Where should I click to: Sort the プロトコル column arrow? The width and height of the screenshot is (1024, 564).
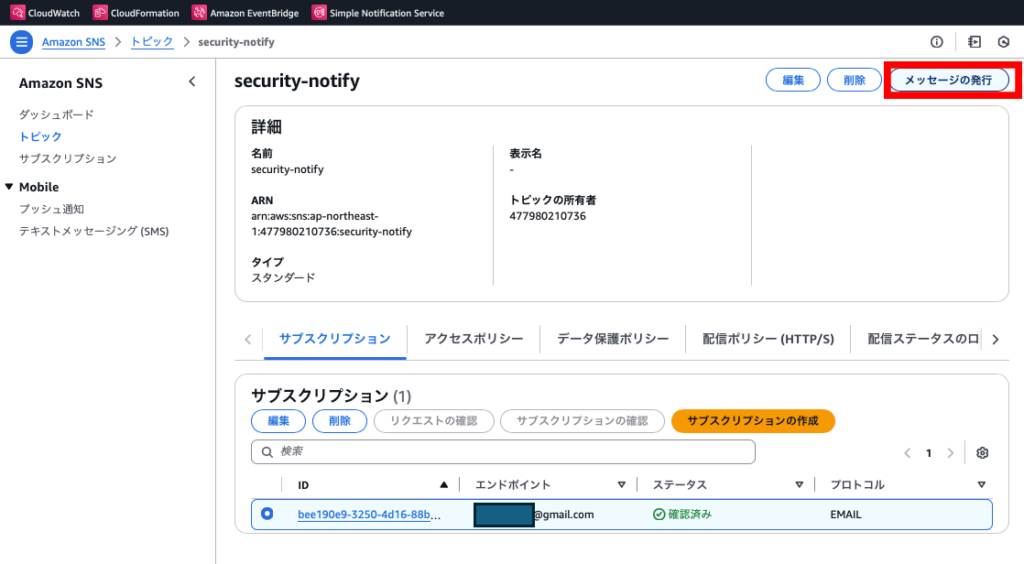click(x=982, y=484)
